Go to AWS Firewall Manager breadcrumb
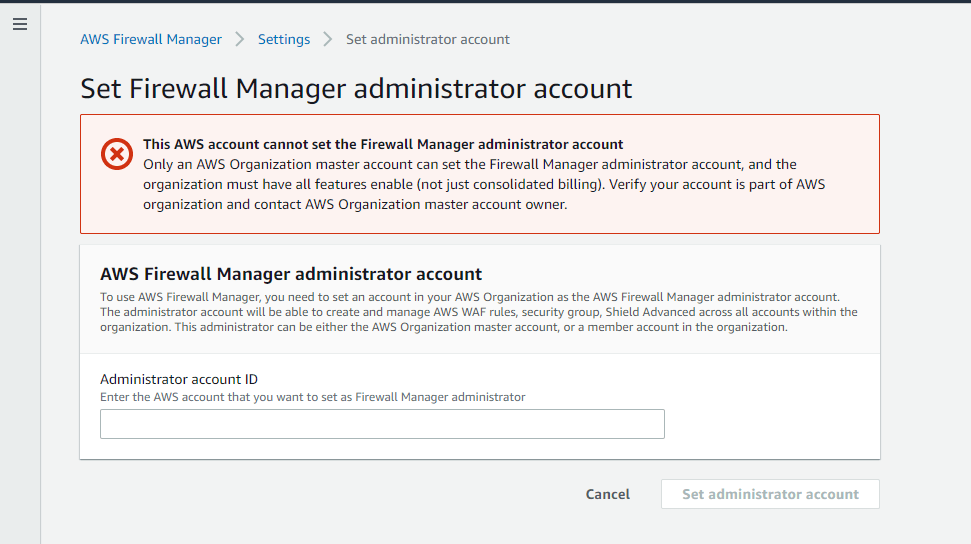 [x=150, y=39]
